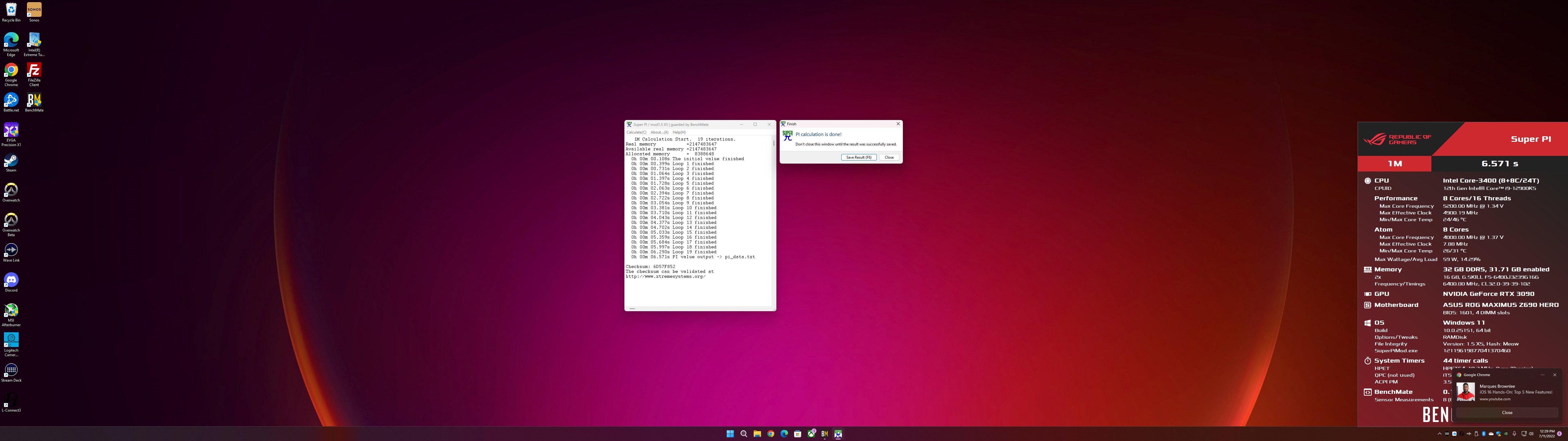Screen dimensions: 1568x441
Task: Open taskbar Search
Action: click(x=744, y=434)
